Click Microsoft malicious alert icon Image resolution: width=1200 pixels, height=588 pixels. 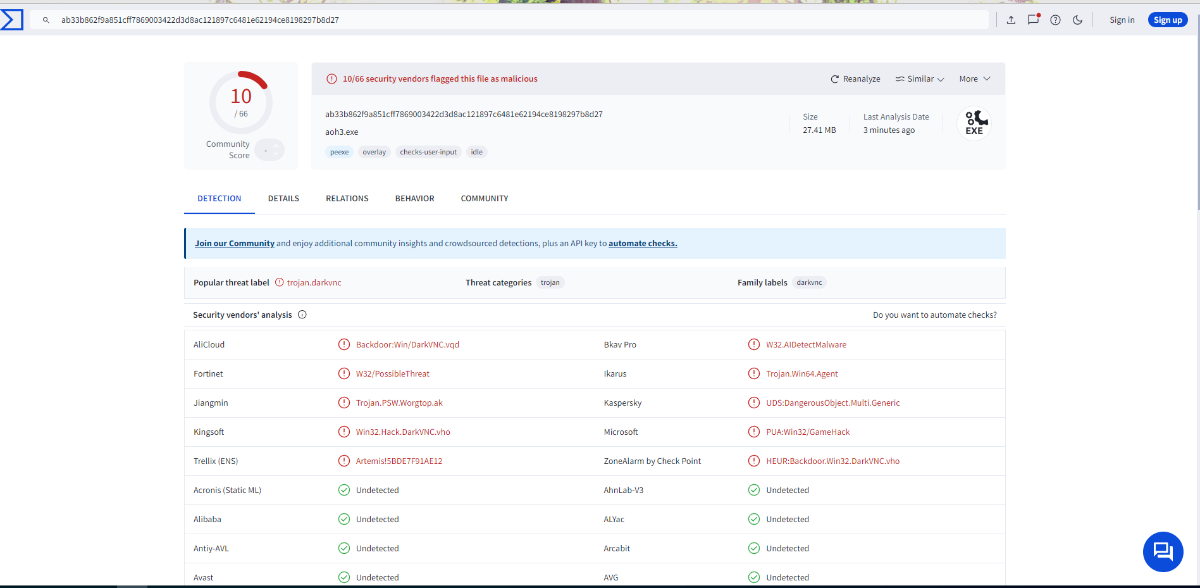coord(754,432)
